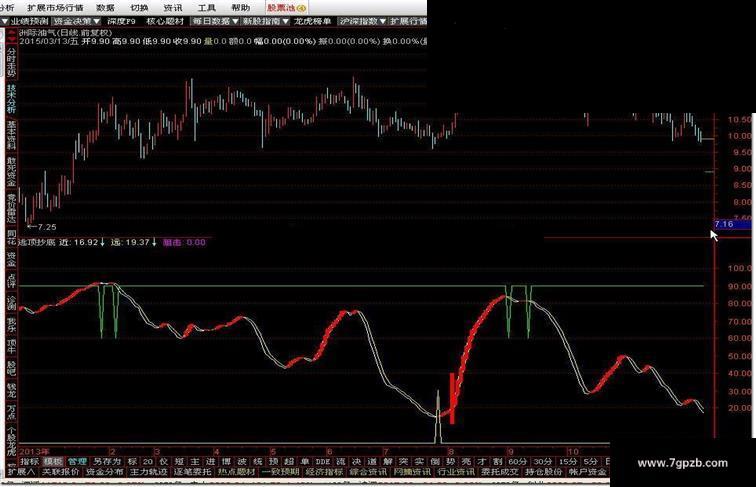Select 竞价雷达 in left sidebar
Screen dimensions: 756x487
(x=11, y=208)
